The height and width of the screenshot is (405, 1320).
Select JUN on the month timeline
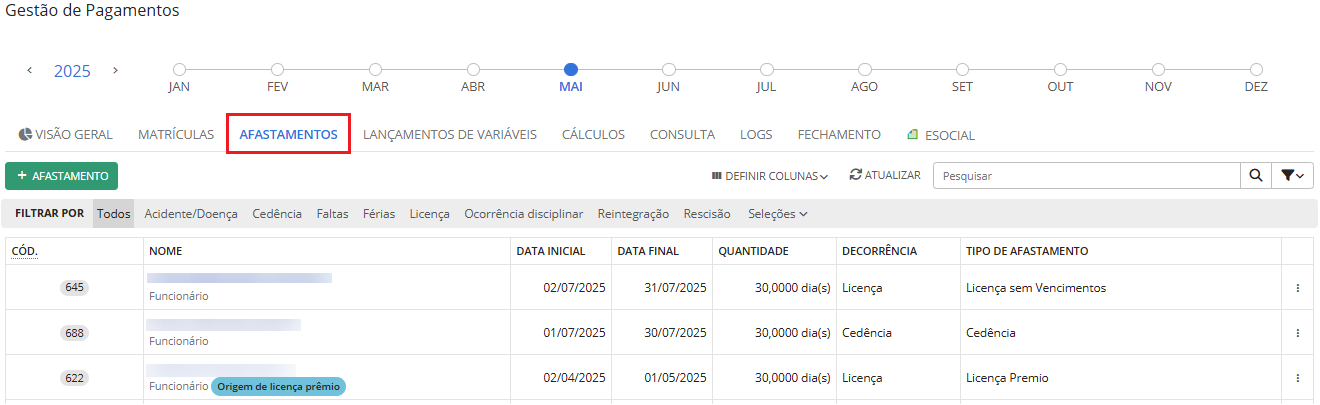[668, 70]
